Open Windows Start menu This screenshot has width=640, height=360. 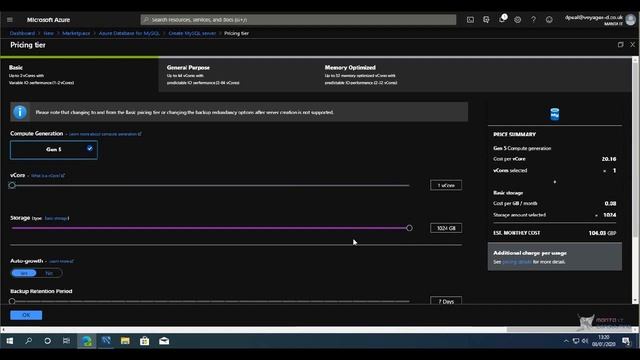pos(10,341)
